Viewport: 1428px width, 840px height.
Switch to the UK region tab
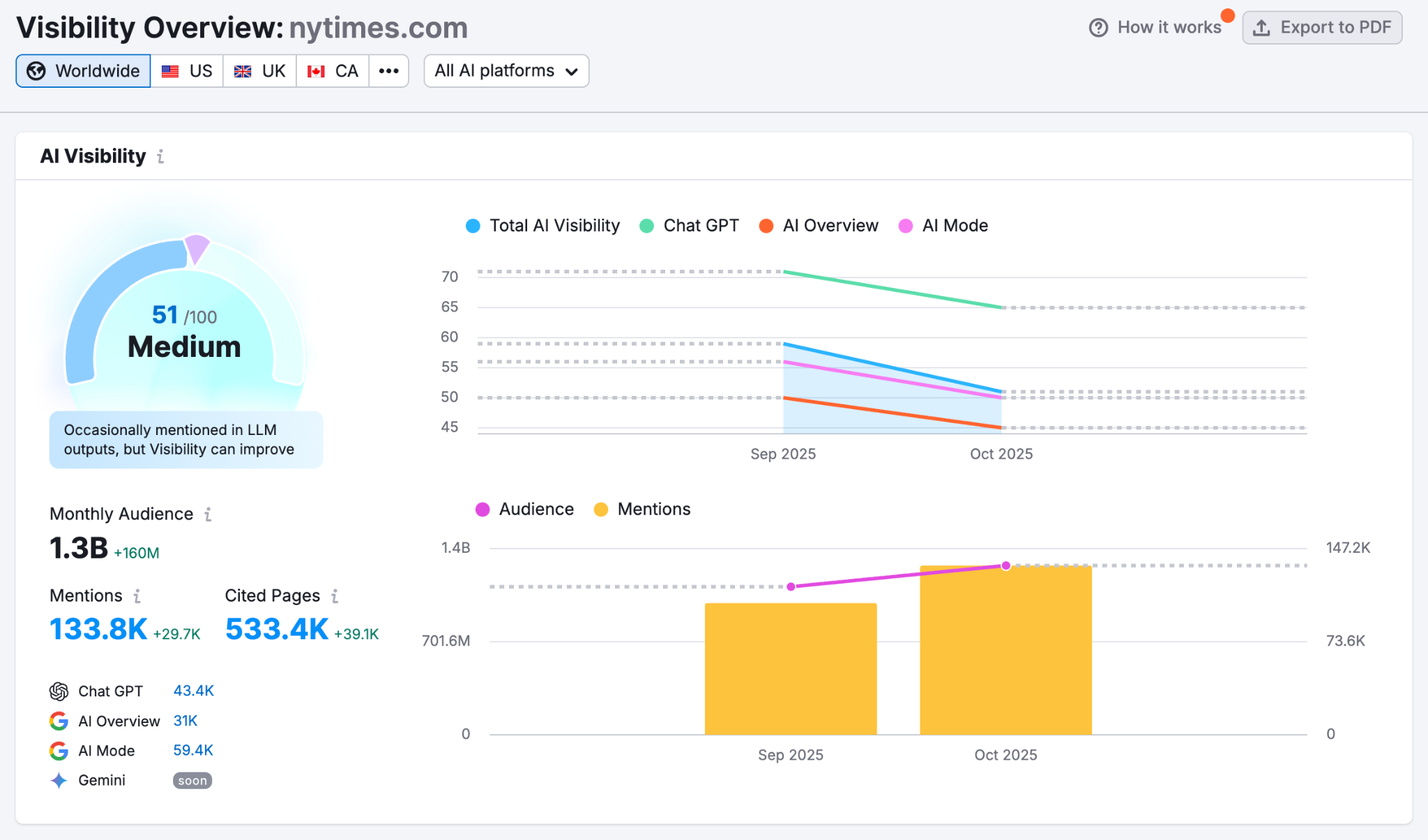(259, 70)
